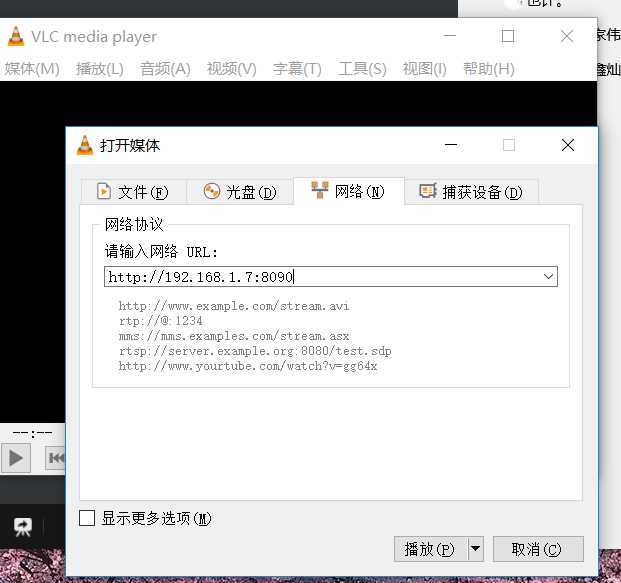Click the previous track button in VLC
The width and height of the screenshot is (621, 583).
55,458
